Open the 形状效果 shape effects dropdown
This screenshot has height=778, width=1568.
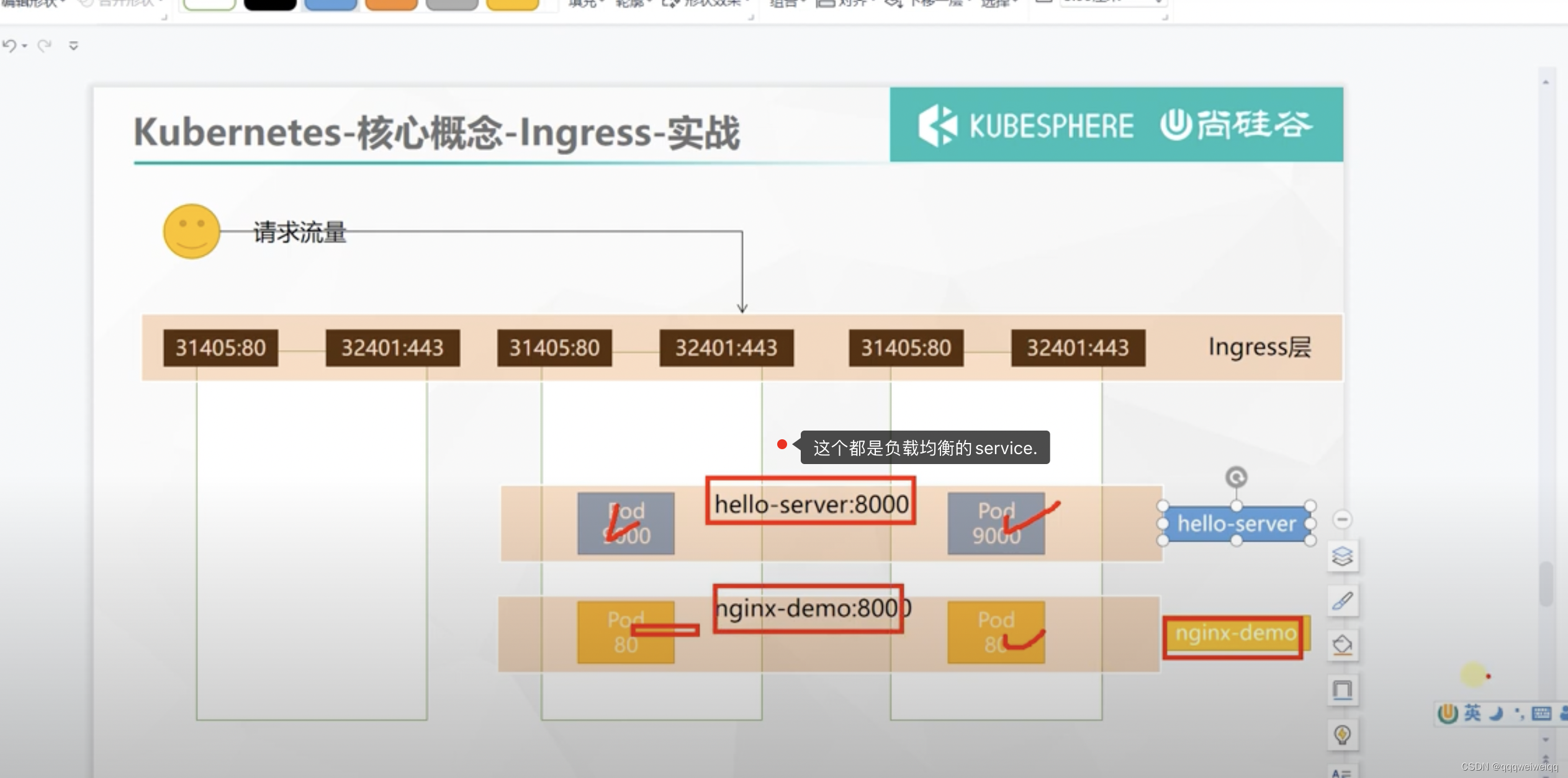click(707, 4)
